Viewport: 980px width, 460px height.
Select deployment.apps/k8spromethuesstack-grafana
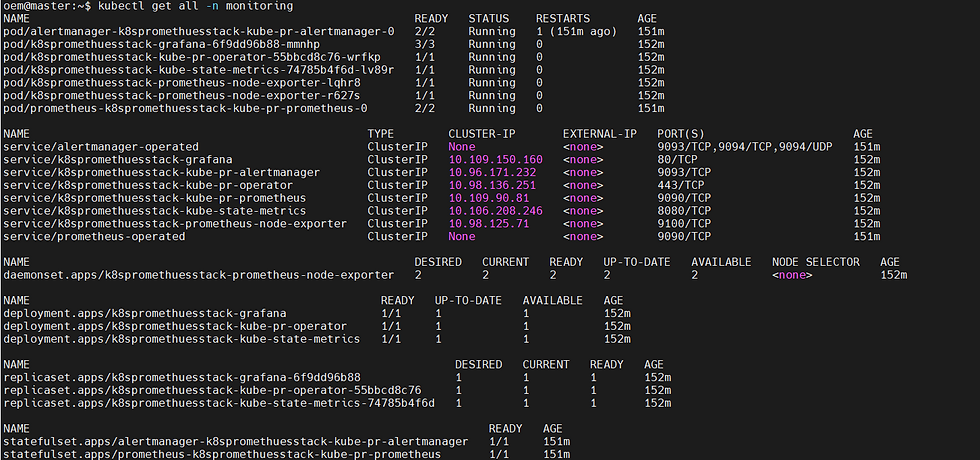click(x=144, y=313)
